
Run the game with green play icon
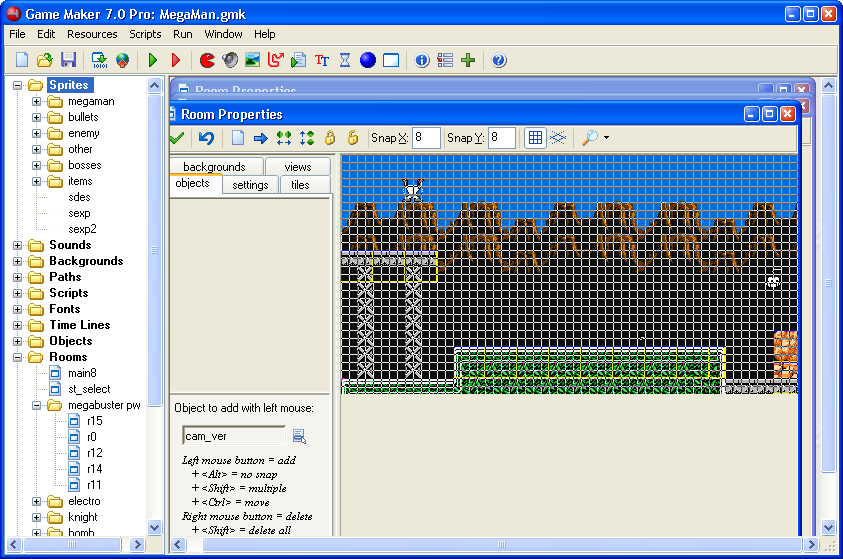tap(153, 60)
